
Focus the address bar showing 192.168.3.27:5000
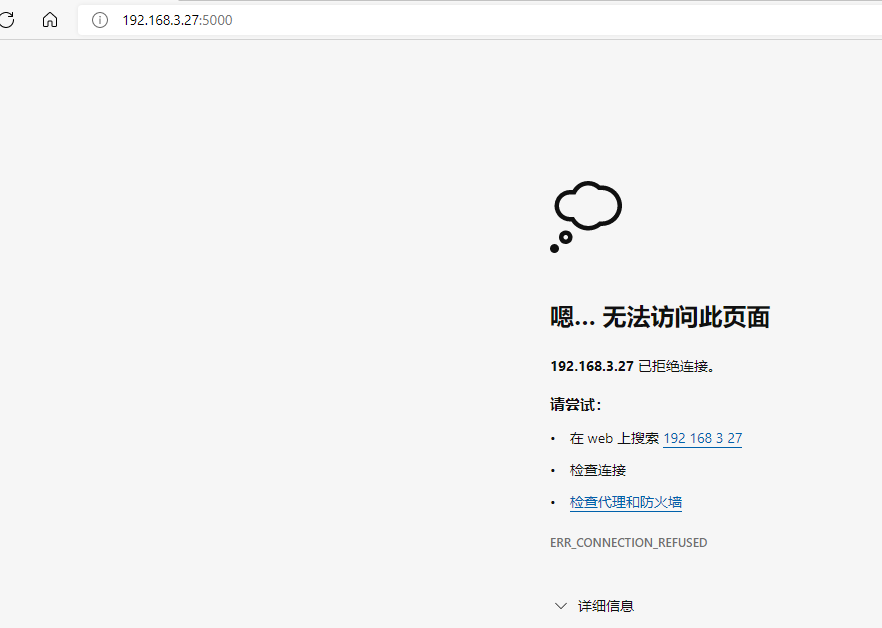click(479, 20)
